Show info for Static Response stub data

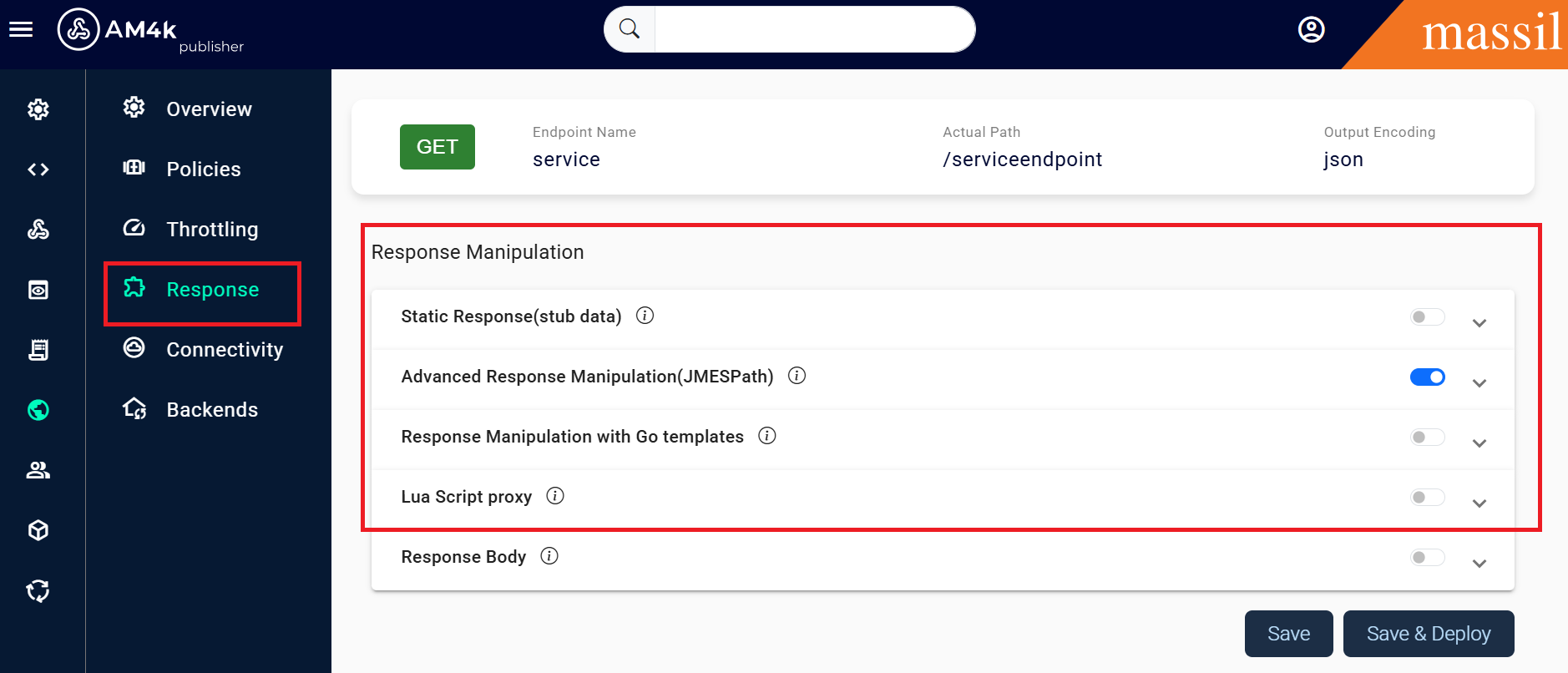[645, 316]
